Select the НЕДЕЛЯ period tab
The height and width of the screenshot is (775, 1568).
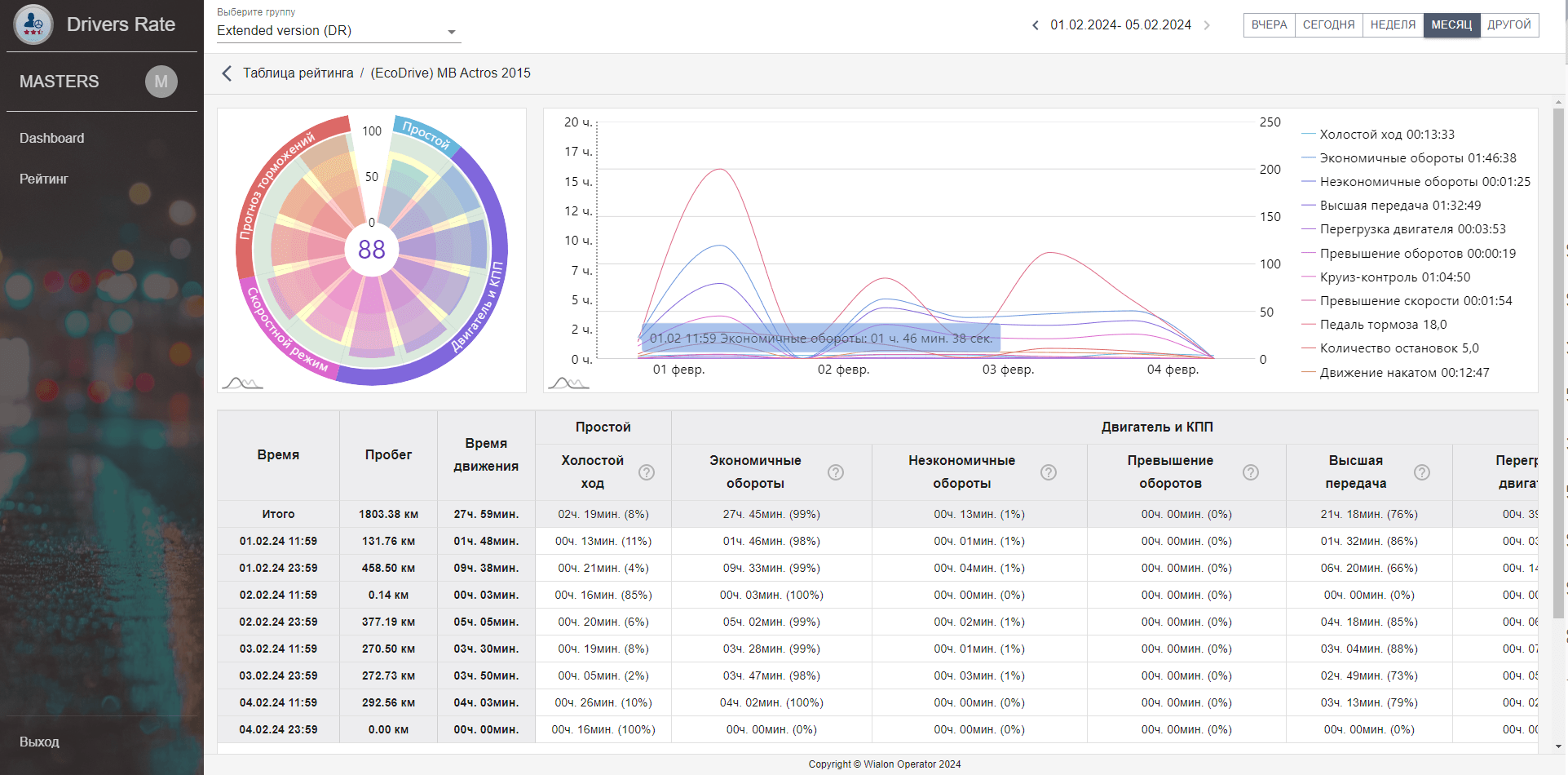pos(1393,25)
